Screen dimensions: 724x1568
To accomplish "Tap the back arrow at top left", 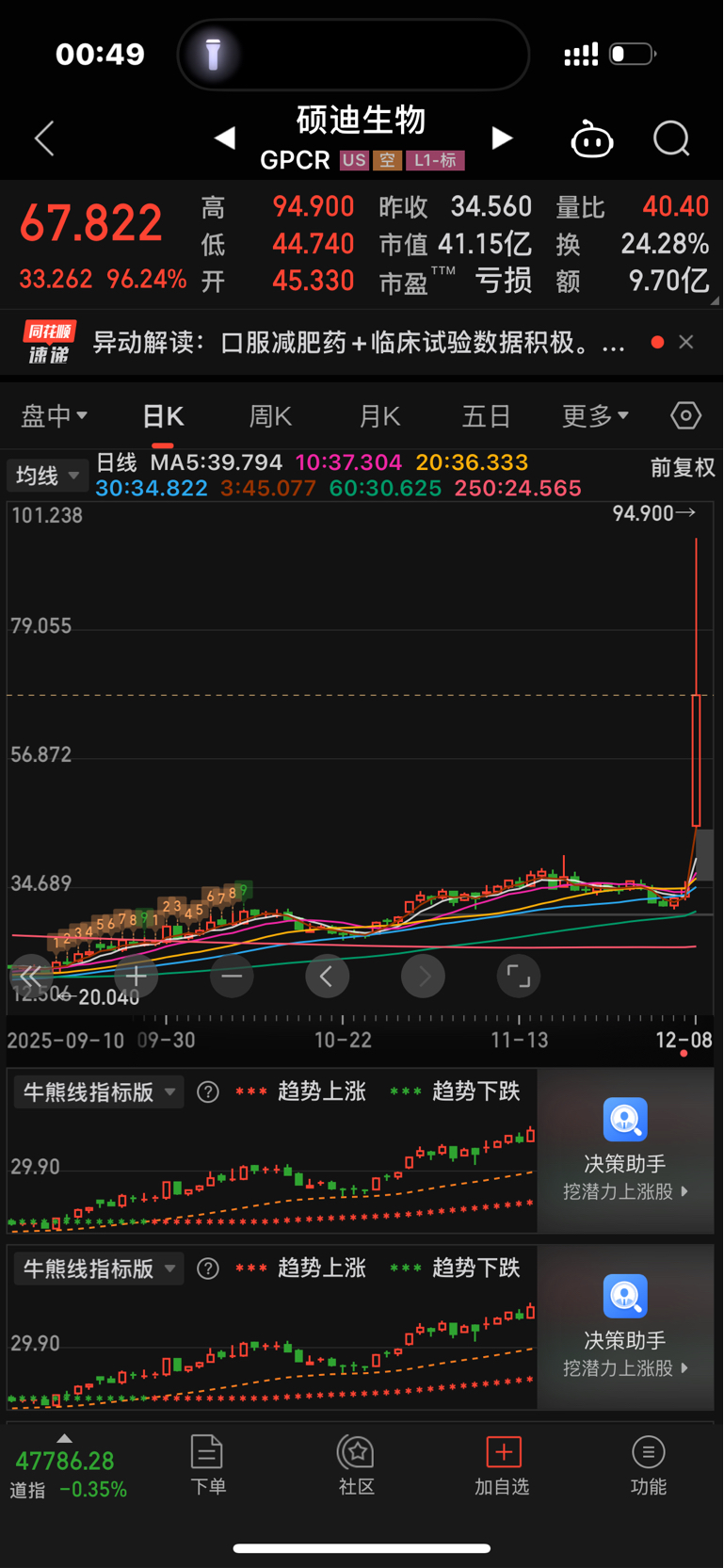I will tap(44, 138).
